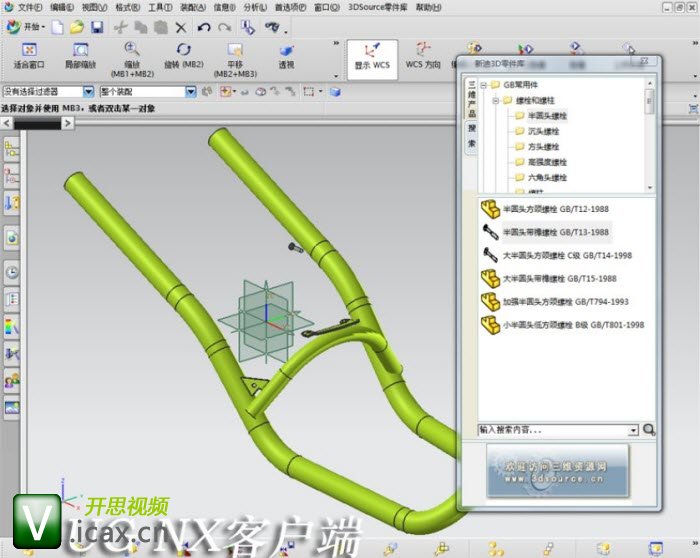Open the 3DSource零件库 menu
The width and height of the screenshot is (700, 558).
pyautogui.click(x=378, y=8)
